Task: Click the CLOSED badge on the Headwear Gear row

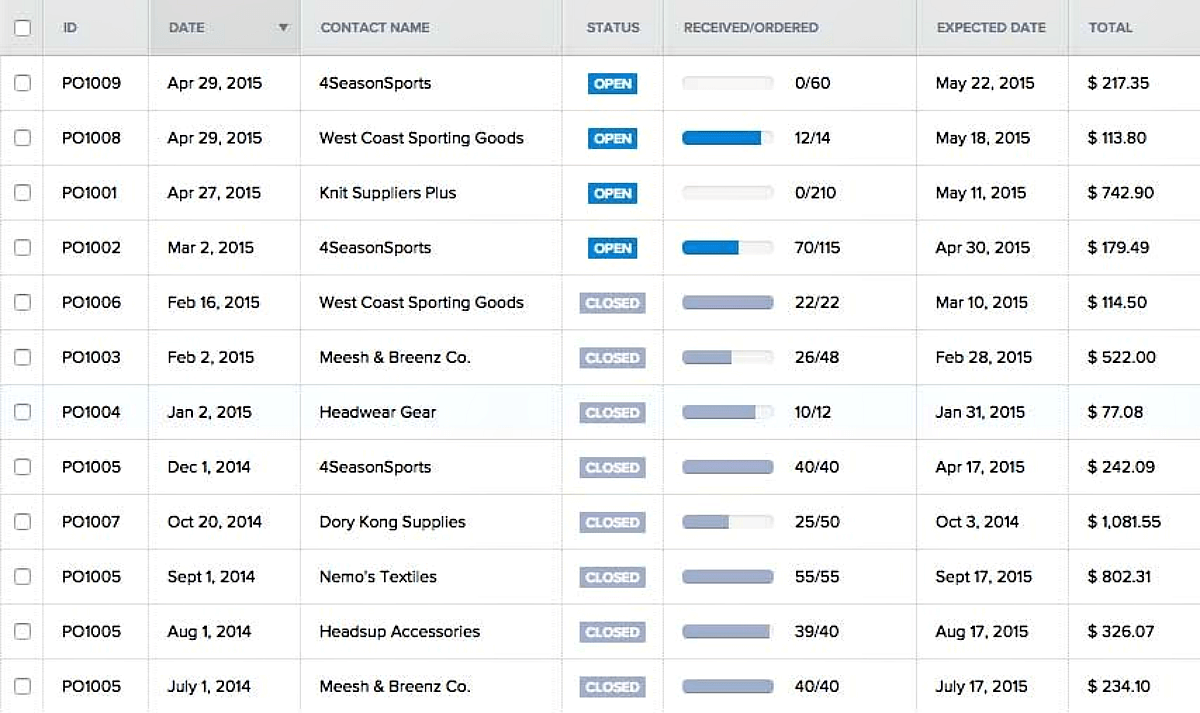Action: click(612, 412)
